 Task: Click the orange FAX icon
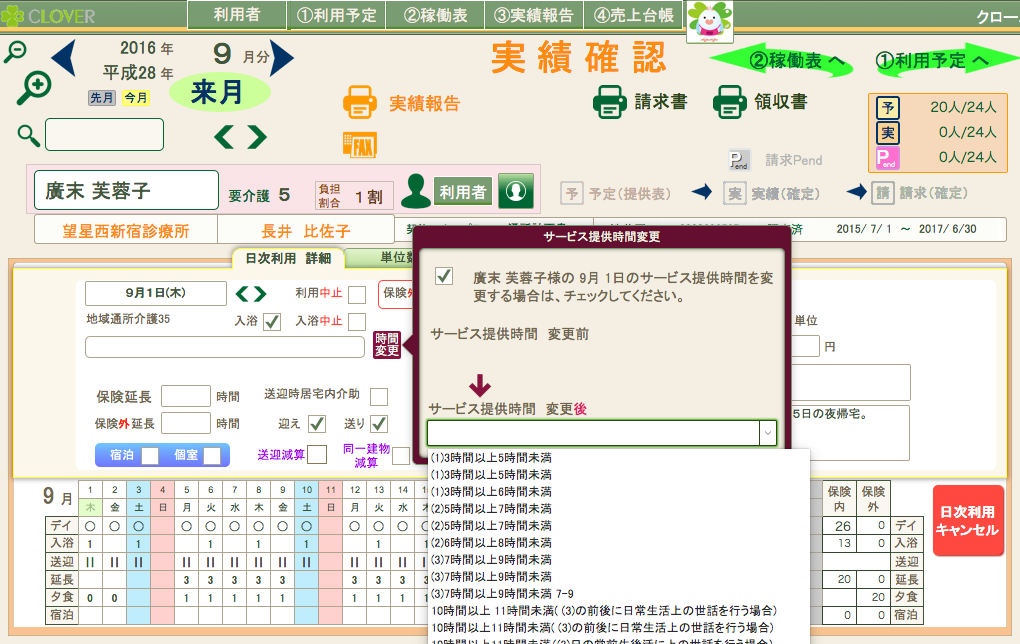360,144
